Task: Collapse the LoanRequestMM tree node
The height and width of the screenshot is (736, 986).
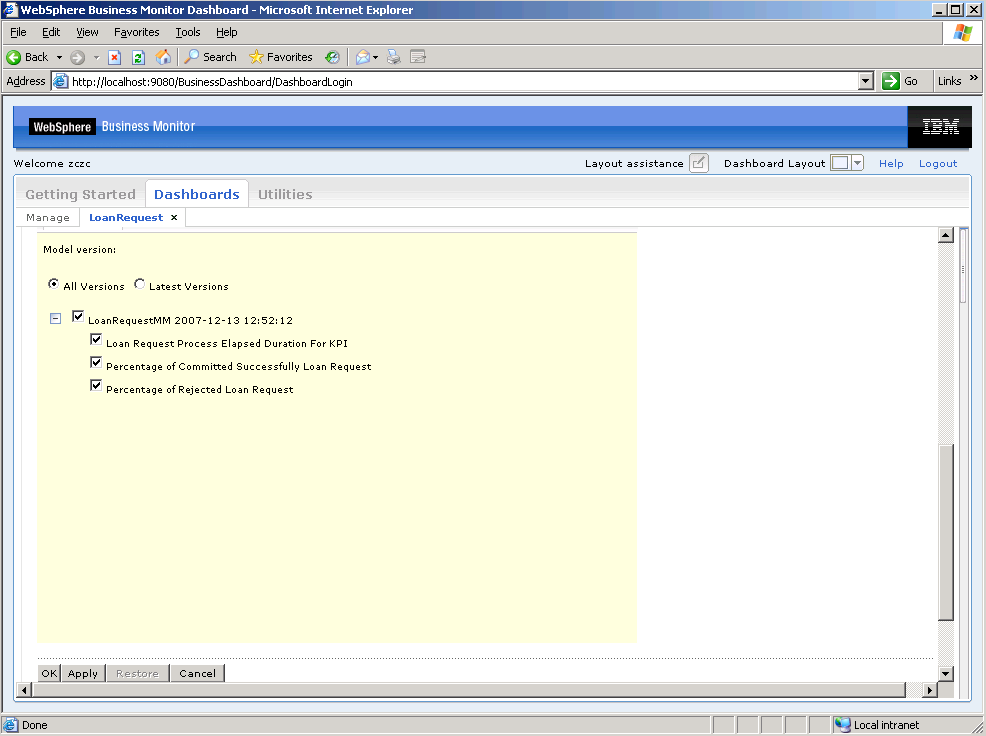Action: 55,318
